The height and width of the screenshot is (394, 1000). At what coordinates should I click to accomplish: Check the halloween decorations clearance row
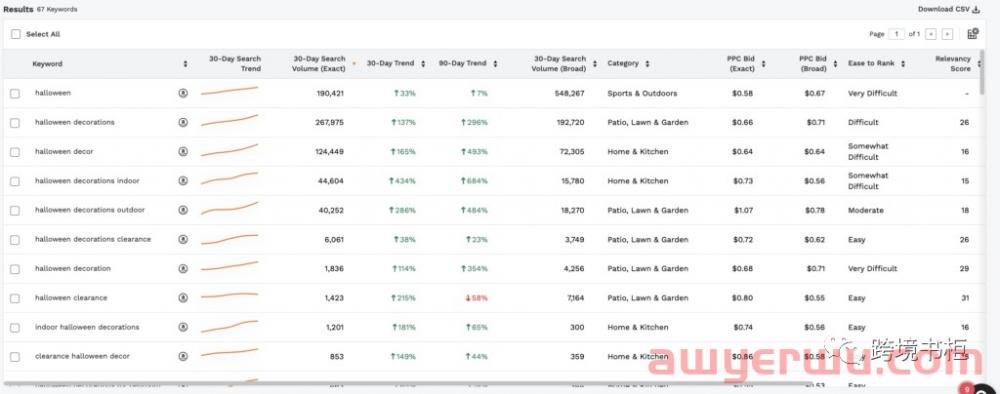point(15,240)
